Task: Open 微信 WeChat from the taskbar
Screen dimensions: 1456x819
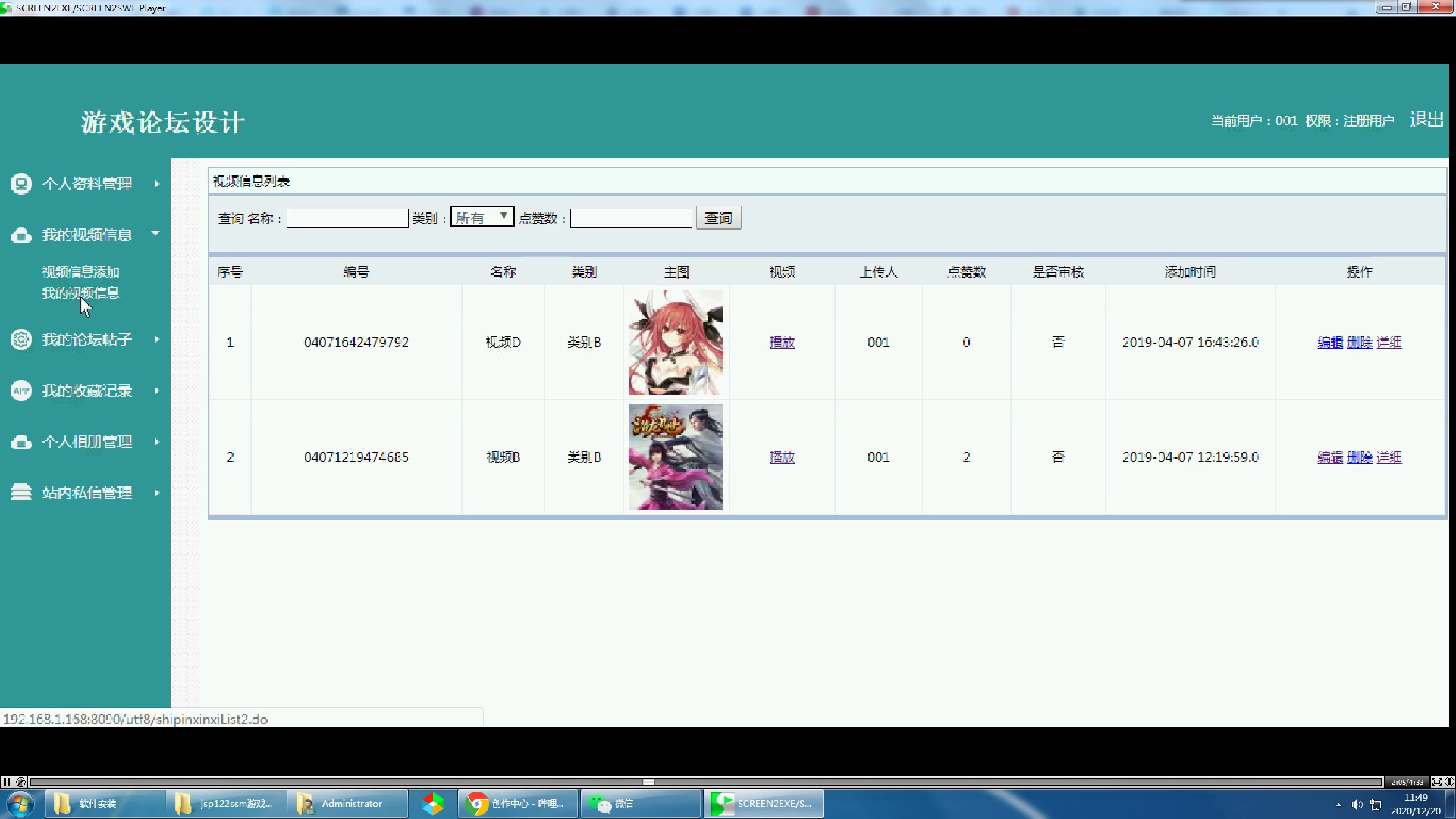Action: click(x=640, y=804)
